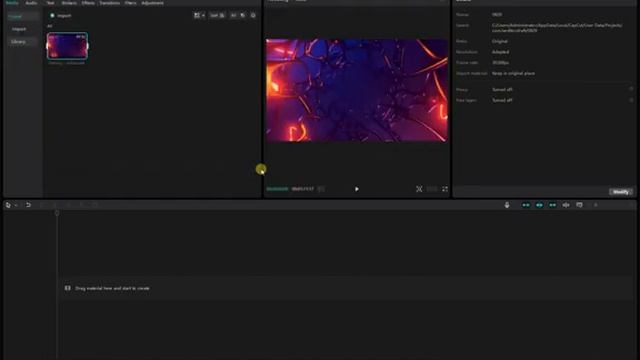This screenshot has height=360, width=640.
Task: Click the Undo arrow in timeline toolbar
Action: pos(28,205)
